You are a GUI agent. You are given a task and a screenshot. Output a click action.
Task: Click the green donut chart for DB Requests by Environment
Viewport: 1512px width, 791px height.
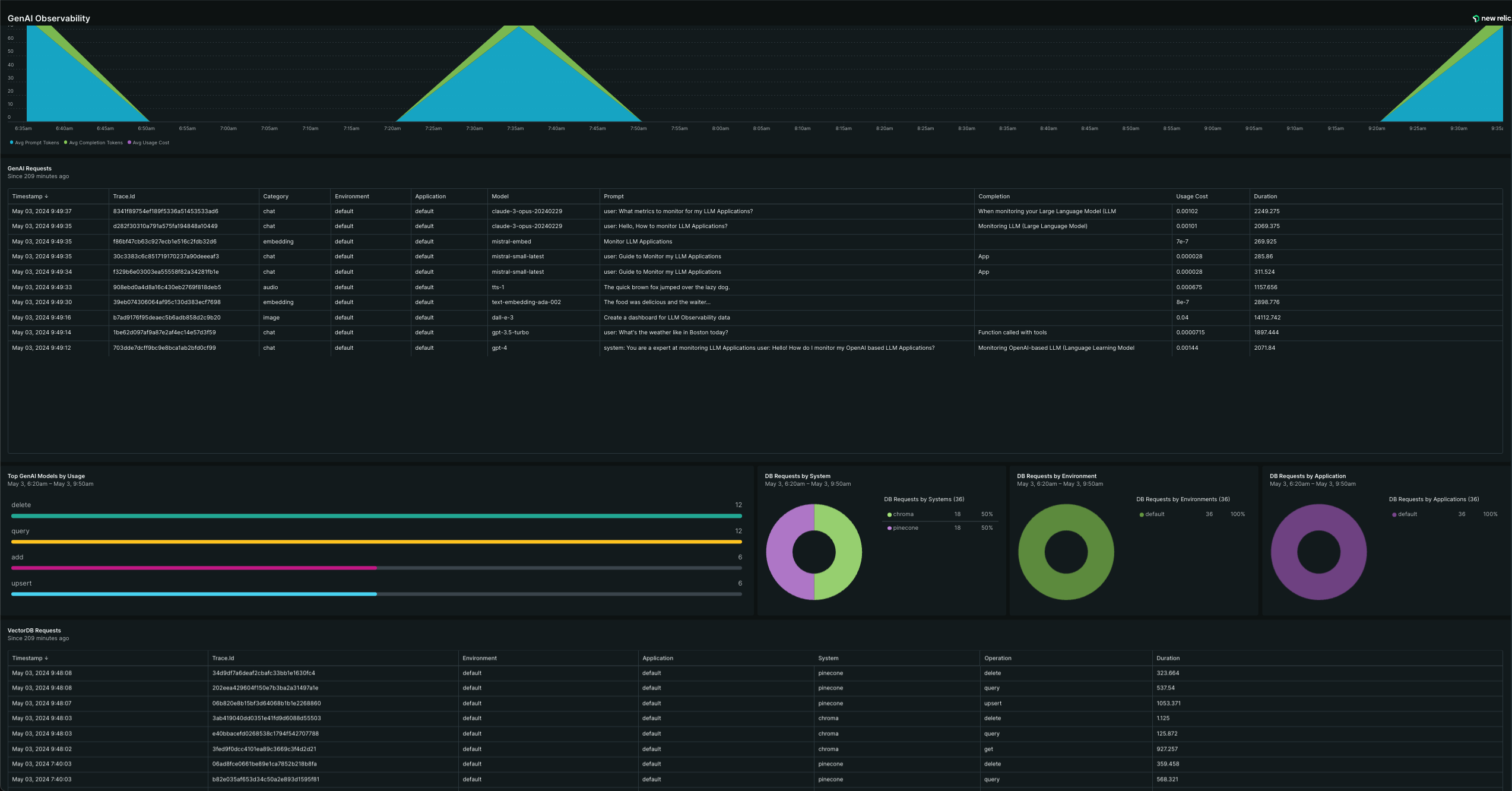click(1066, 552)
